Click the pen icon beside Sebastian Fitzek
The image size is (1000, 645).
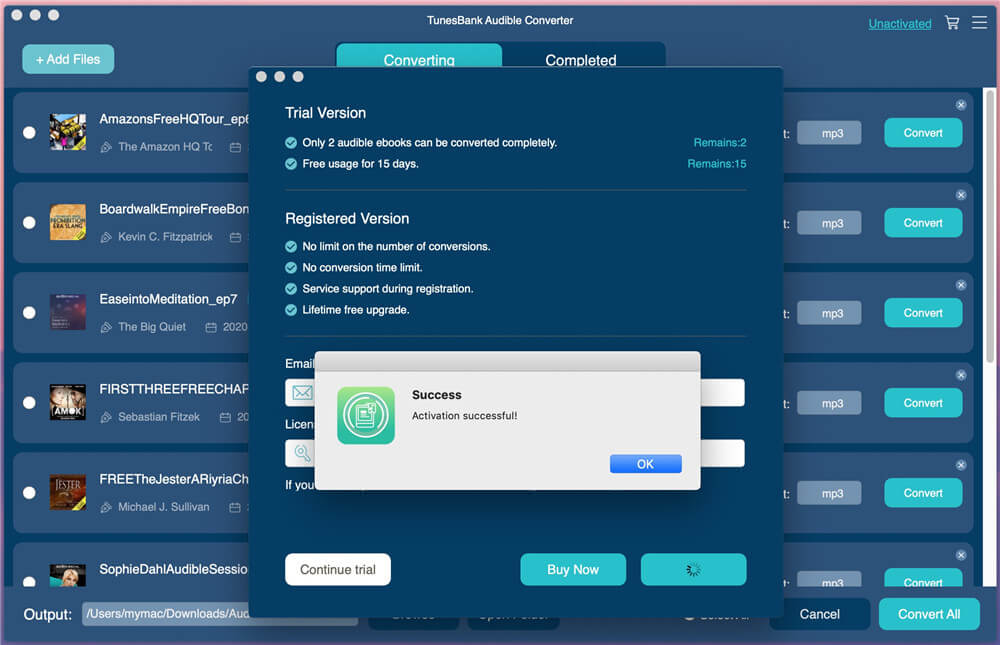106,417
